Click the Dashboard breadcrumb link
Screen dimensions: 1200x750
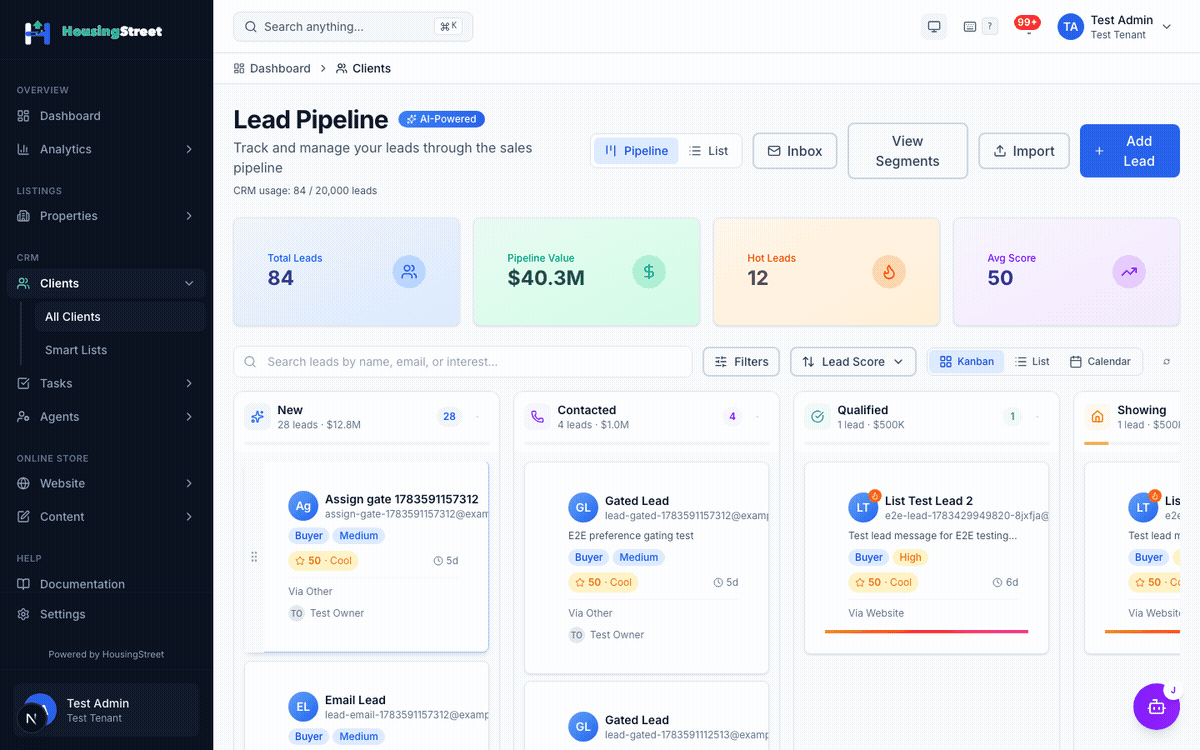coord(272,69)
